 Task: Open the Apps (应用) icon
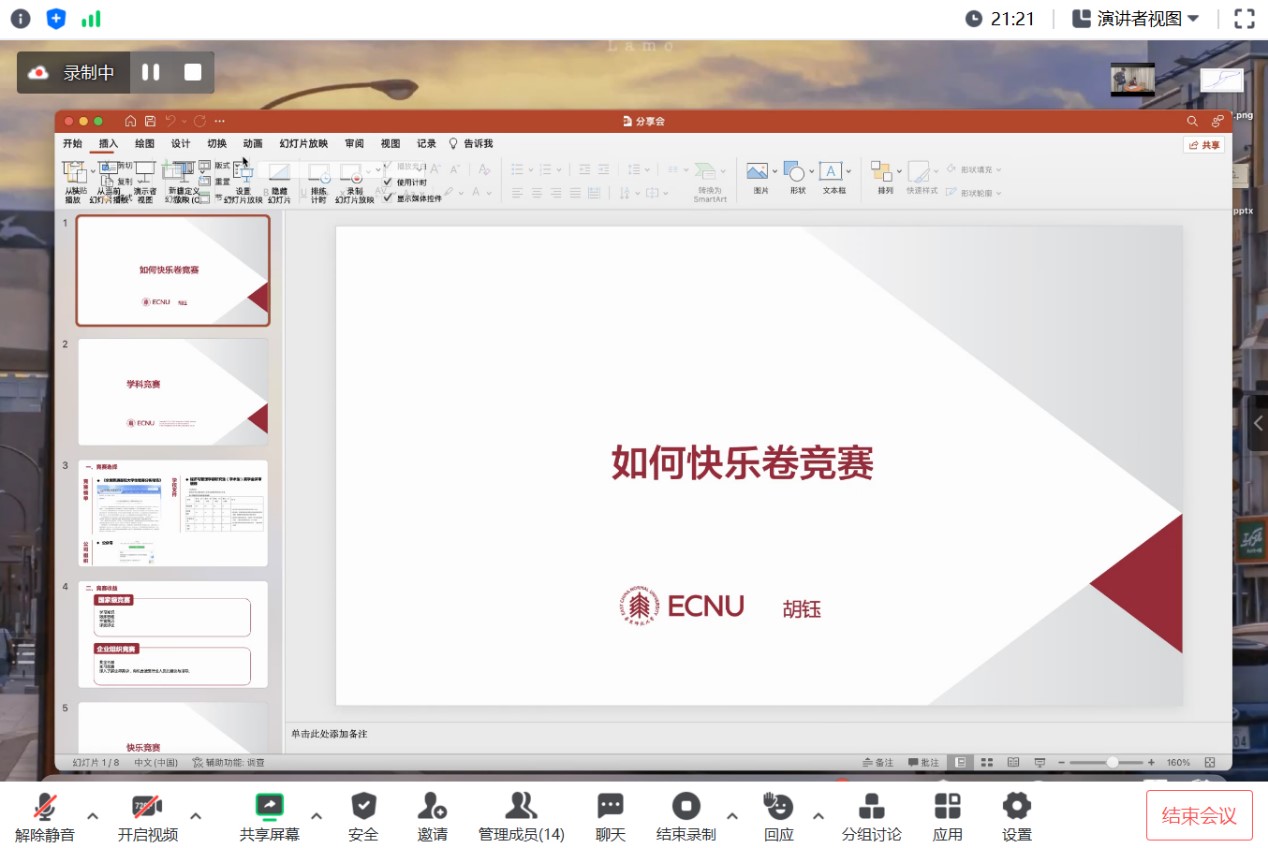947,805
